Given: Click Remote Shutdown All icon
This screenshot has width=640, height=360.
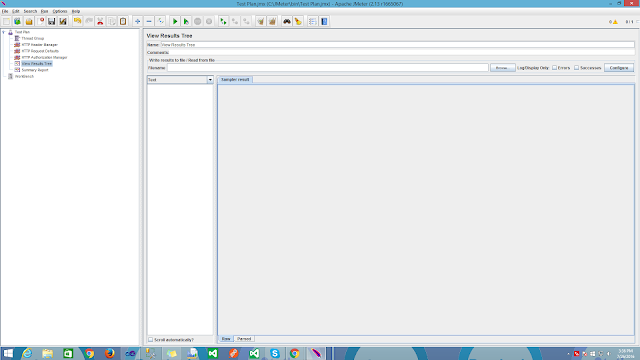Looking at the screenshot, I should click(246, 21).
